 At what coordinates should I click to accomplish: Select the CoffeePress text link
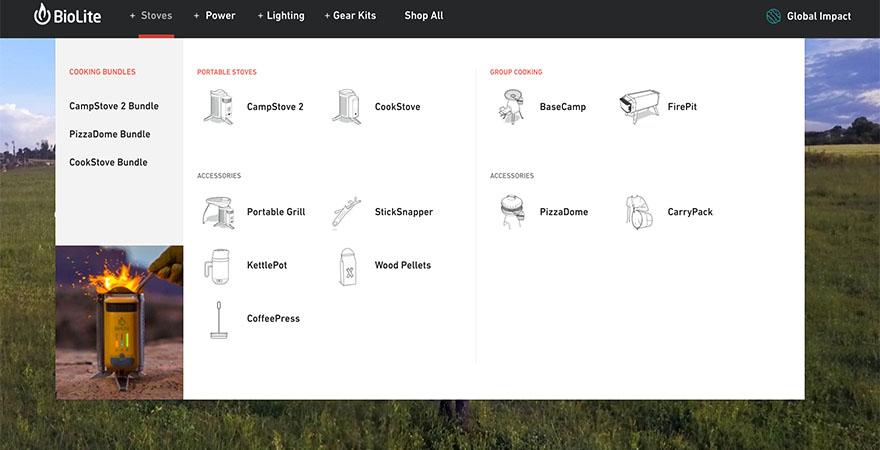(273, 319)
